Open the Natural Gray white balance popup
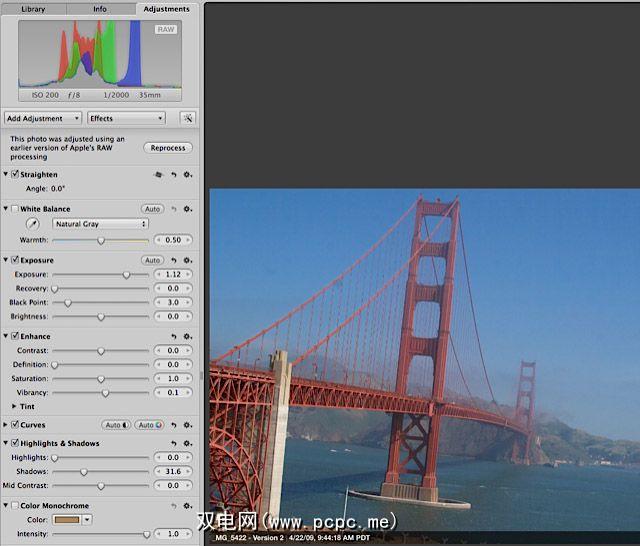640x546 pixels. pos(100,224)
